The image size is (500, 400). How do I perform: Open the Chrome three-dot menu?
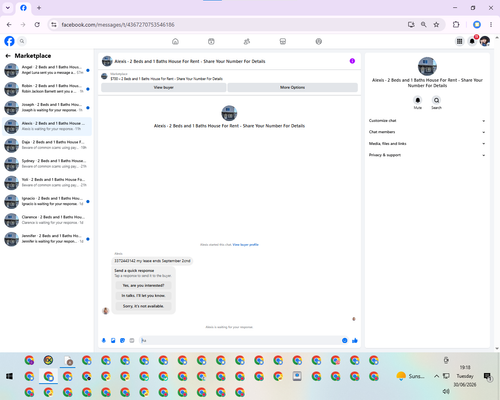pos(491,24)
